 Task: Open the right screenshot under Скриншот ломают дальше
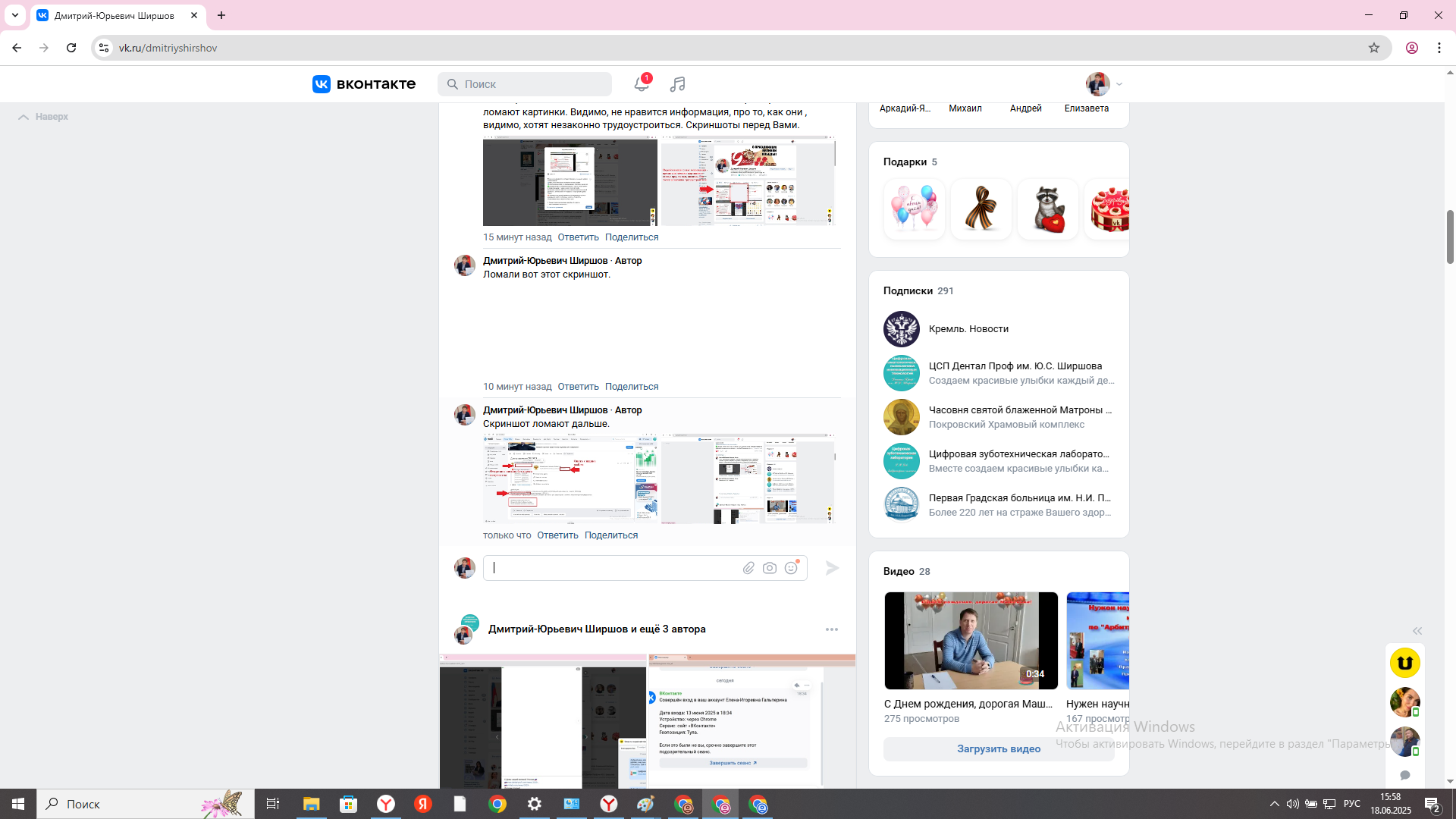pos(748,479)
